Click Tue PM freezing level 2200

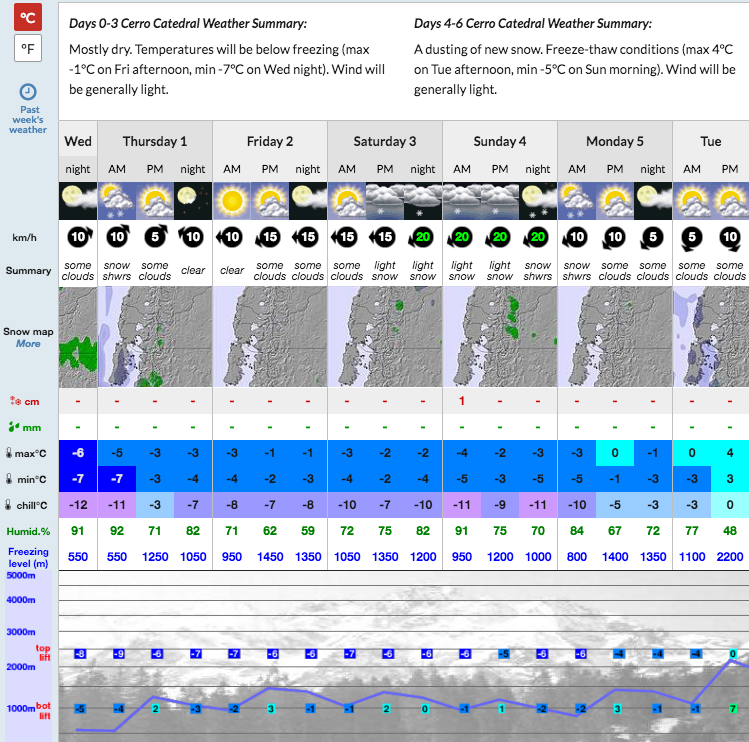tap(730, 557)
